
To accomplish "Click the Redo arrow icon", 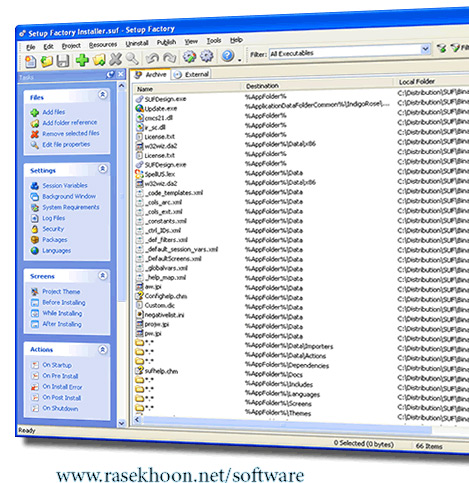I will 169,57.
